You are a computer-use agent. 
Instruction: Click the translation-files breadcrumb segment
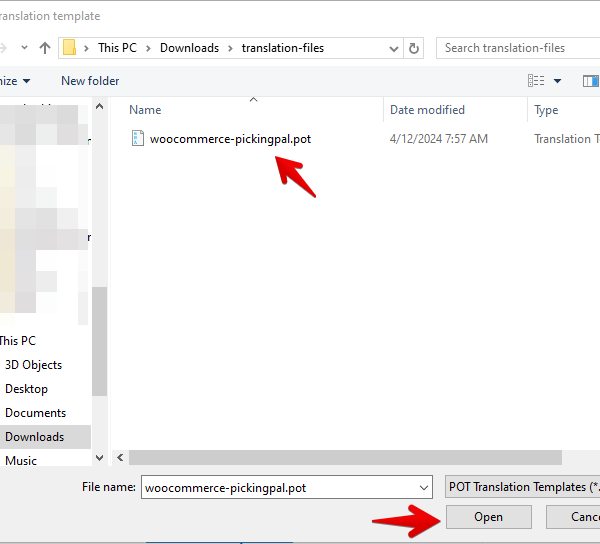pyautogui.click(x=282, y=48)
